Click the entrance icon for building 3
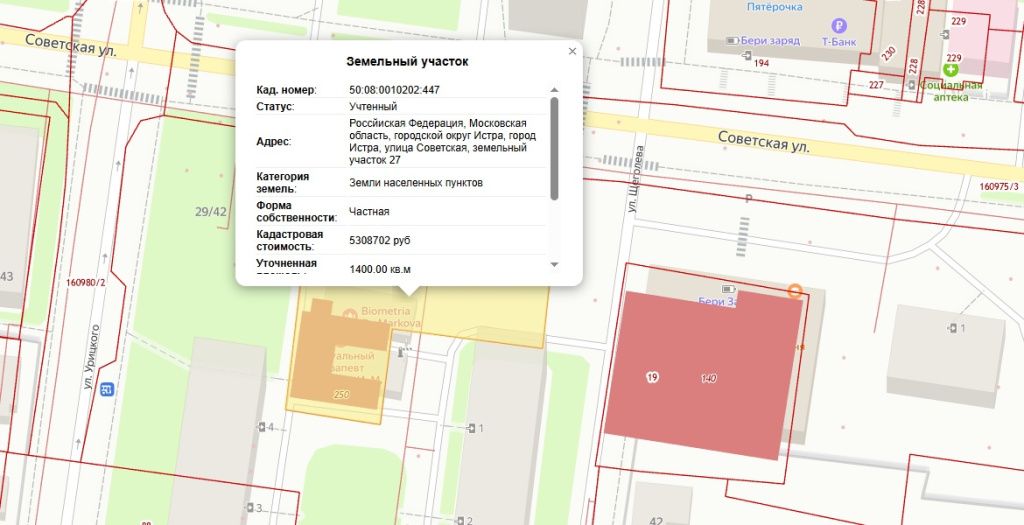Image resolution: width=1024 pixels, height=525 pixels. [x=247, y=508]
